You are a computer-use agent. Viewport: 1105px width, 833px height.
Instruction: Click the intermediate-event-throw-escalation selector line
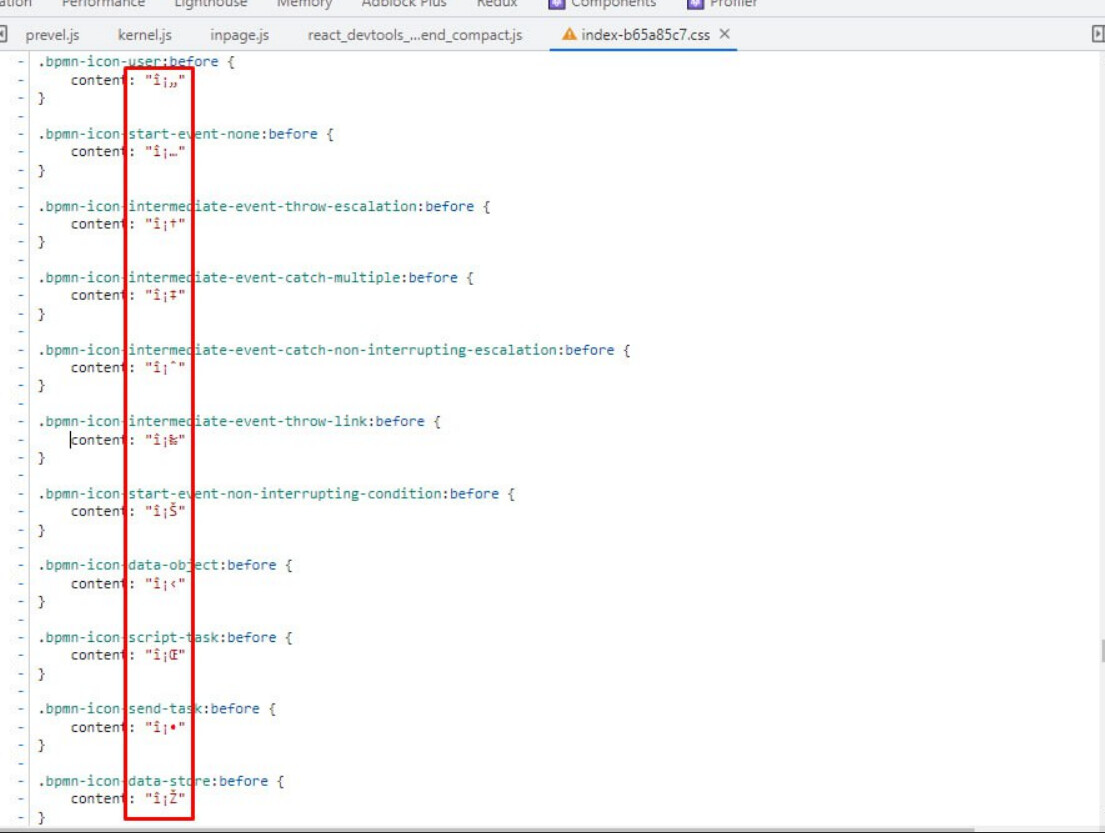coord(264,206)
